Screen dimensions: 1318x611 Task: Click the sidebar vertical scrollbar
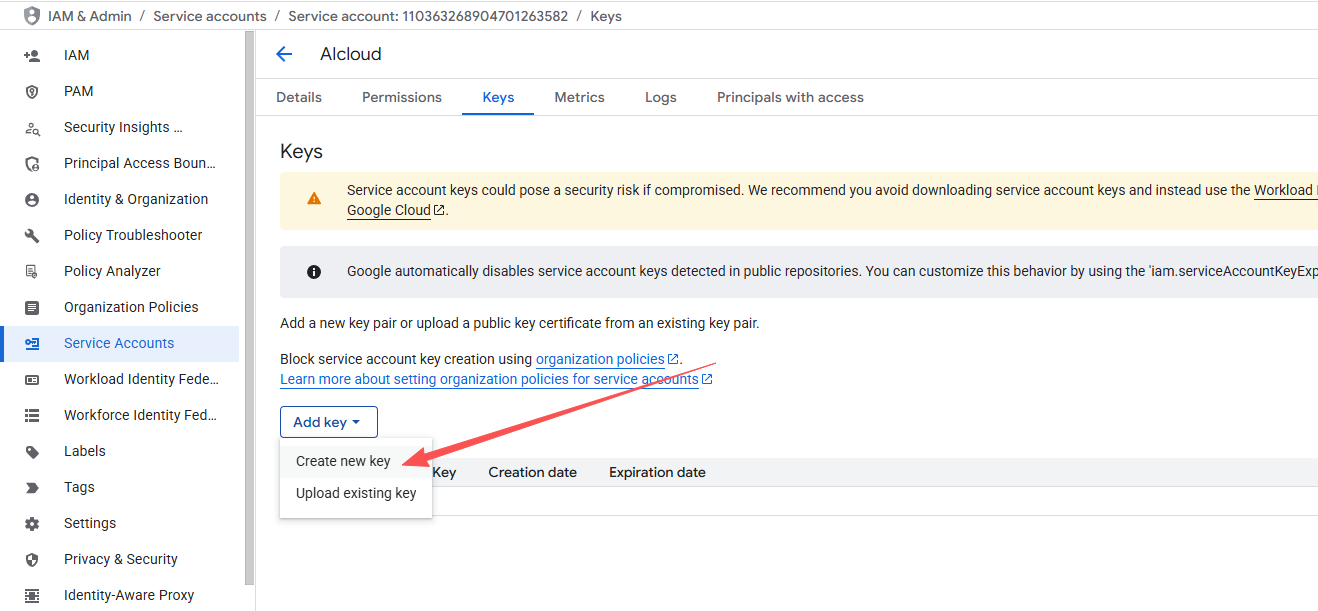point(249,300)
